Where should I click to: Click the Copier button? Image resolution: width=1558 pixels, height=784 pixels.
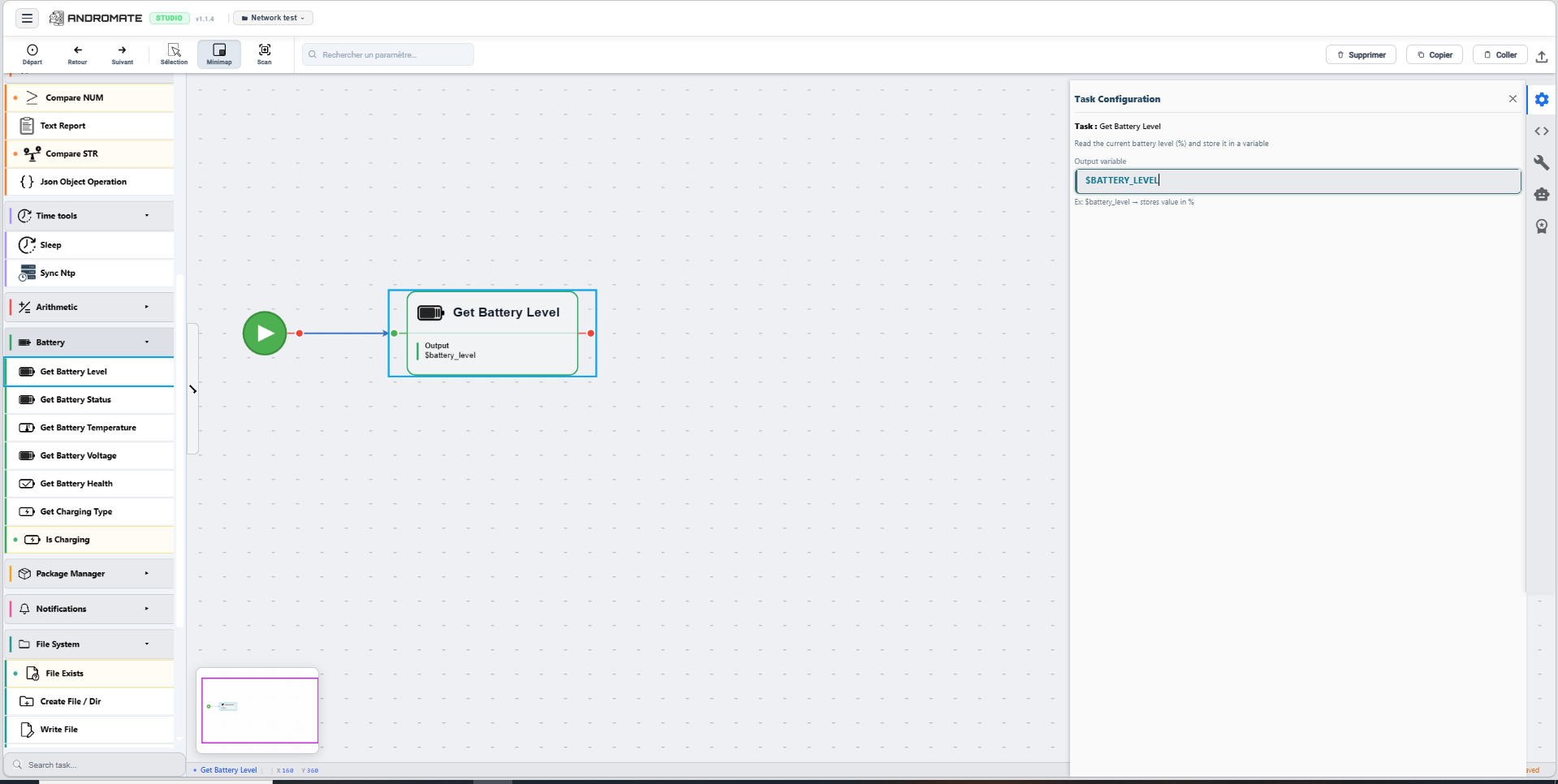pos(1435,54)
